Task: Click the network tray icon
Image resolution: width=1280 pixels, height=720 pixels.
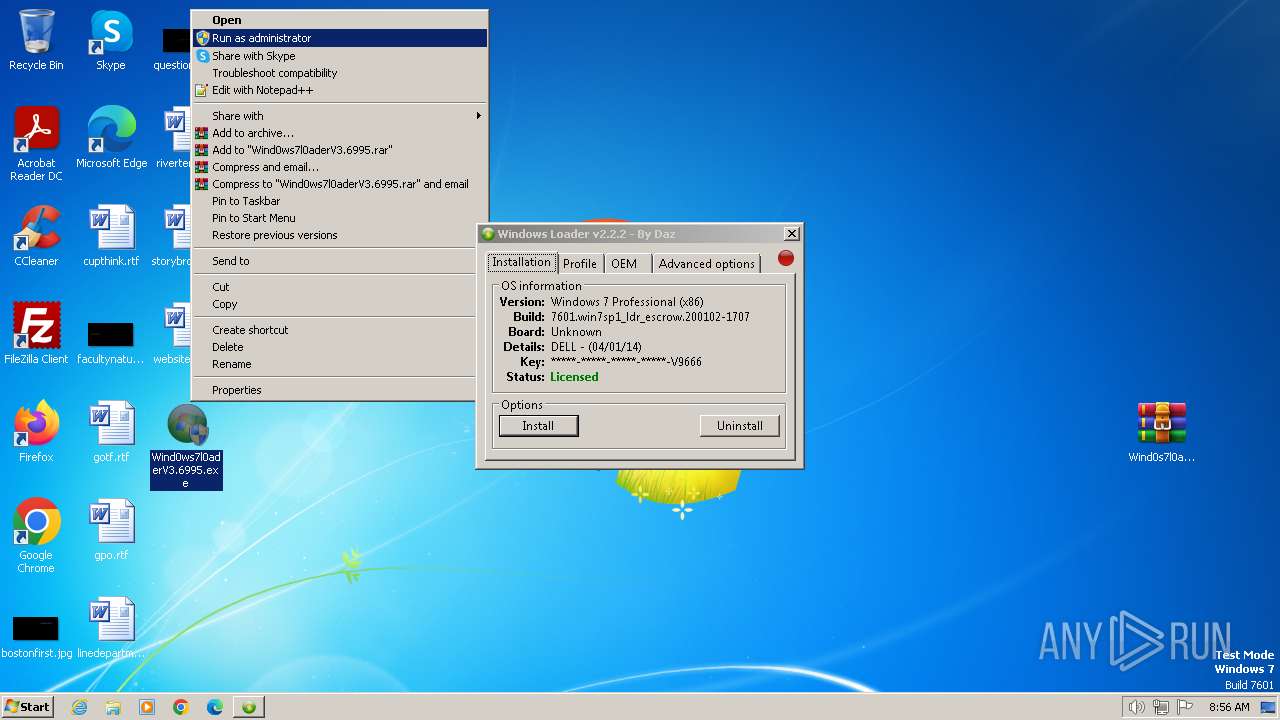Action: click(1161, 707)
